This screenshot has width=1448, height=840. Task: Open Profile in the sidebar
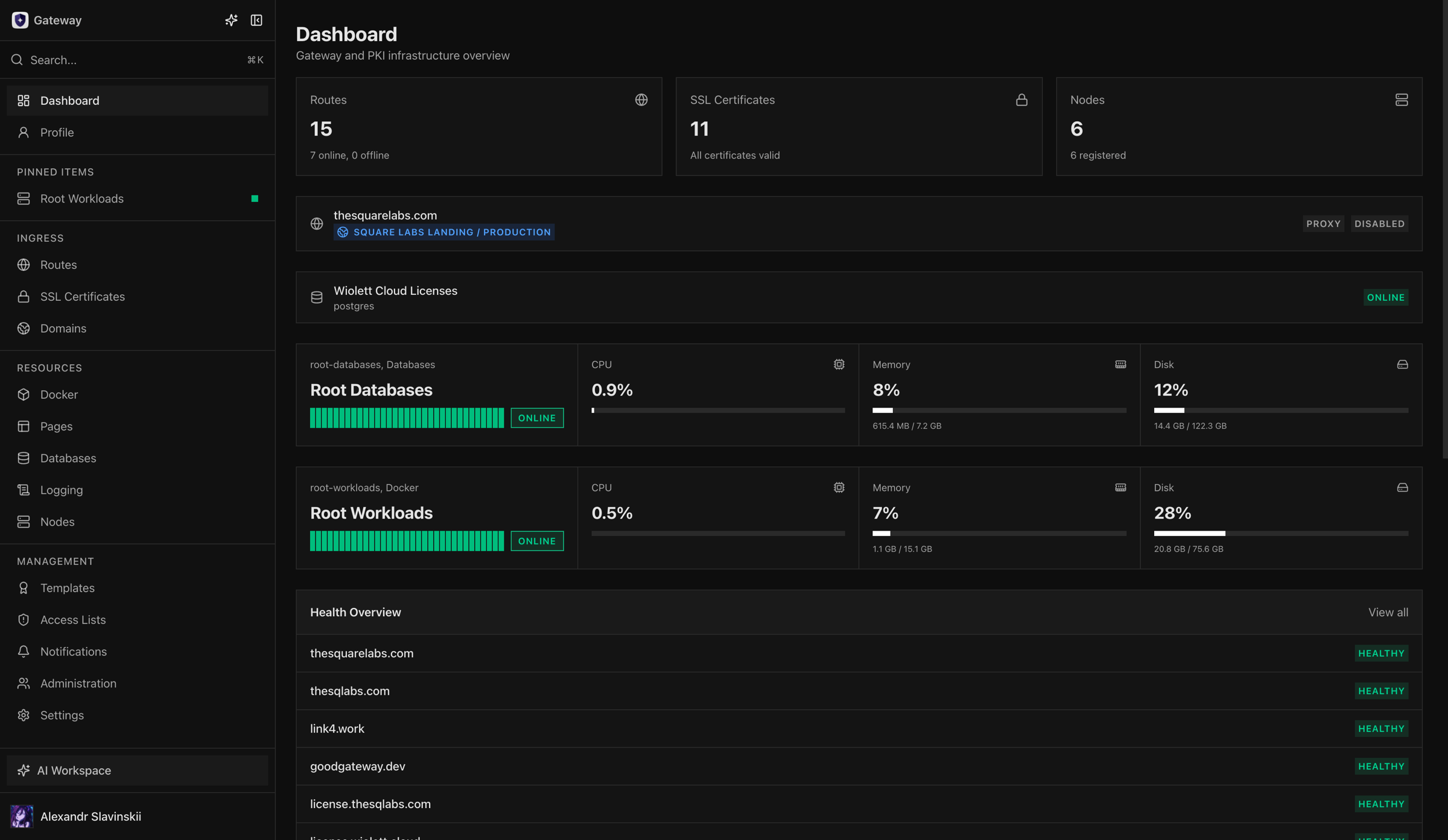pyautogui.click(x=138, y=133)
